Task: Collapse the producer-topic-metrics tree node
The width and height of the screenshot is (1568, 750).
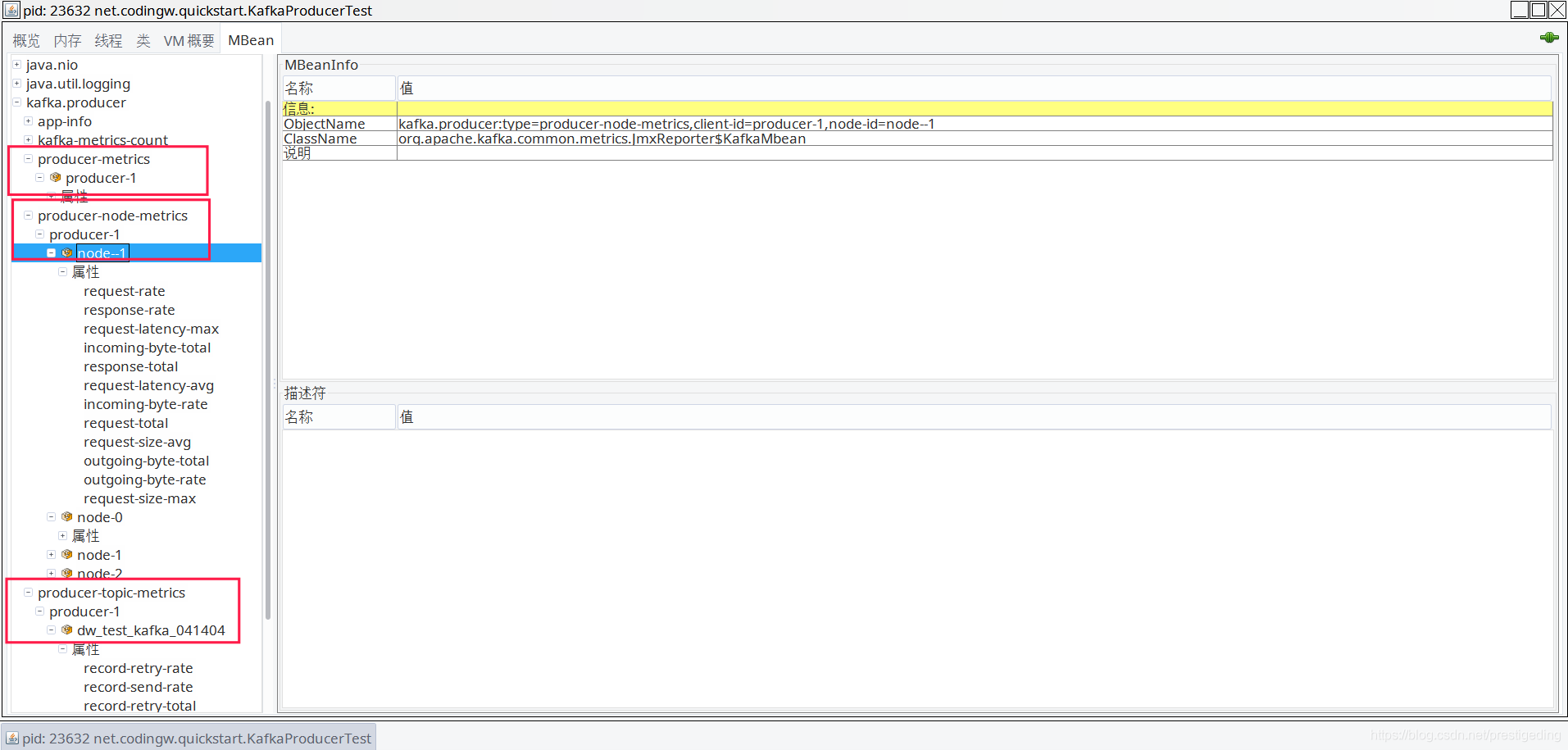Action: pos(28,592)
